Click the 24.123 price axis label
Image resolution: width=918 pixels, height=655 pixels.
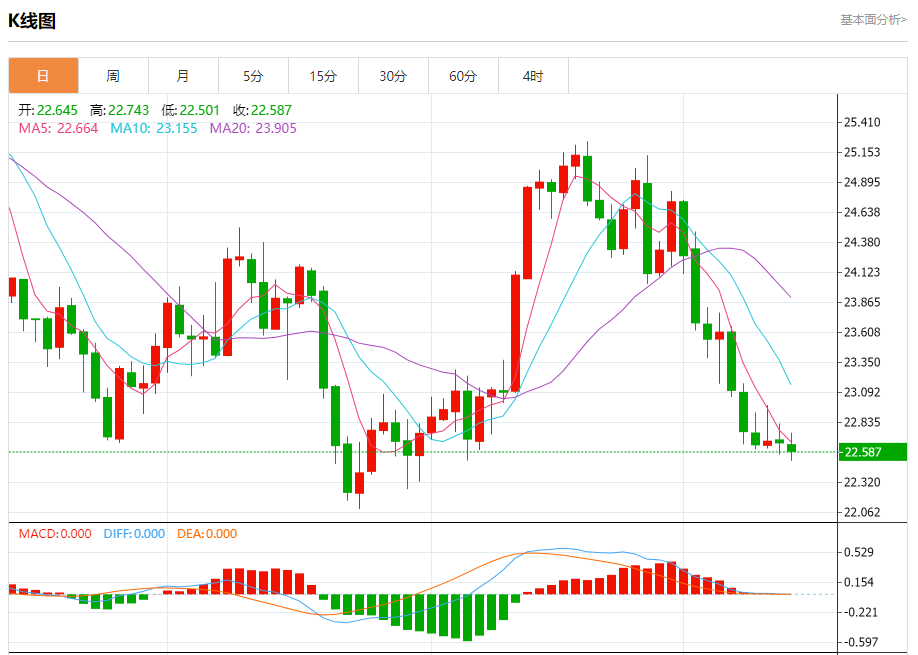pyautogui.click(x=862, y=272)
